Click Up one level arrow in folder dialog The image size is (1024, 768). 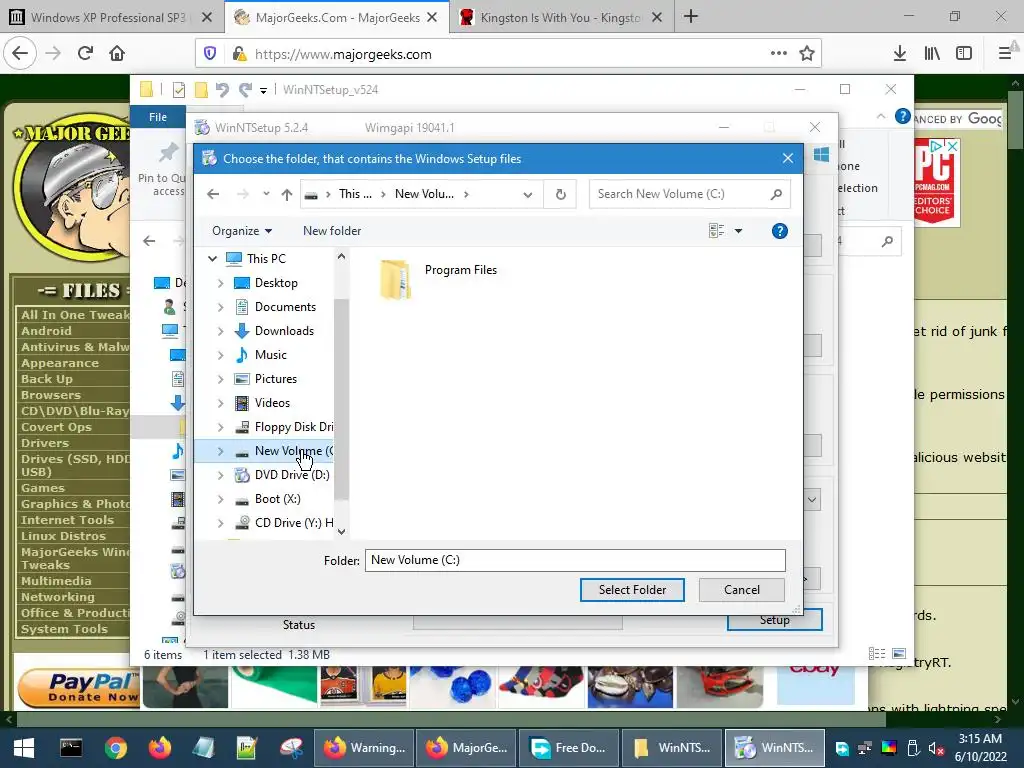[x=287, y=194]
